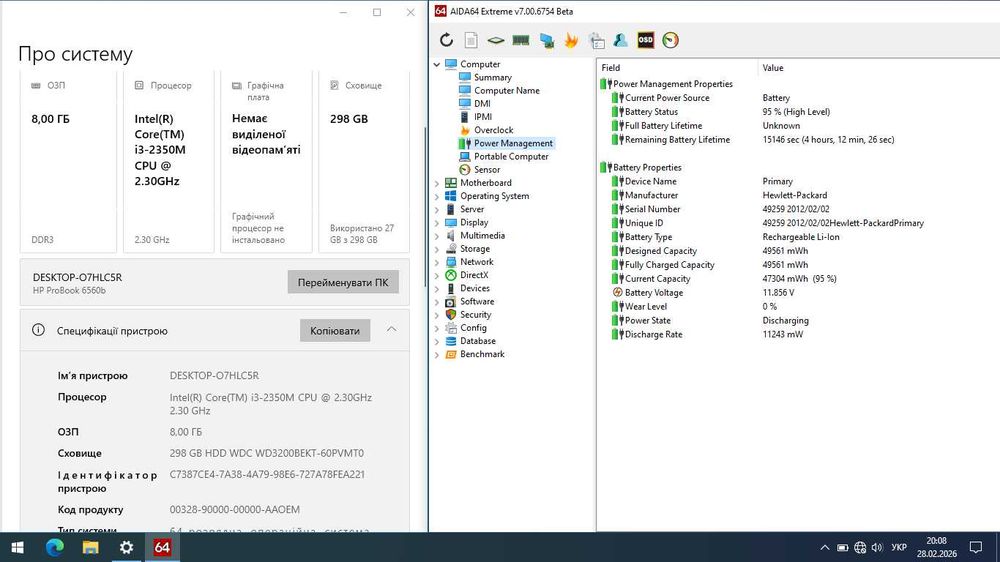Expand the Display tree node

point(437,223)
